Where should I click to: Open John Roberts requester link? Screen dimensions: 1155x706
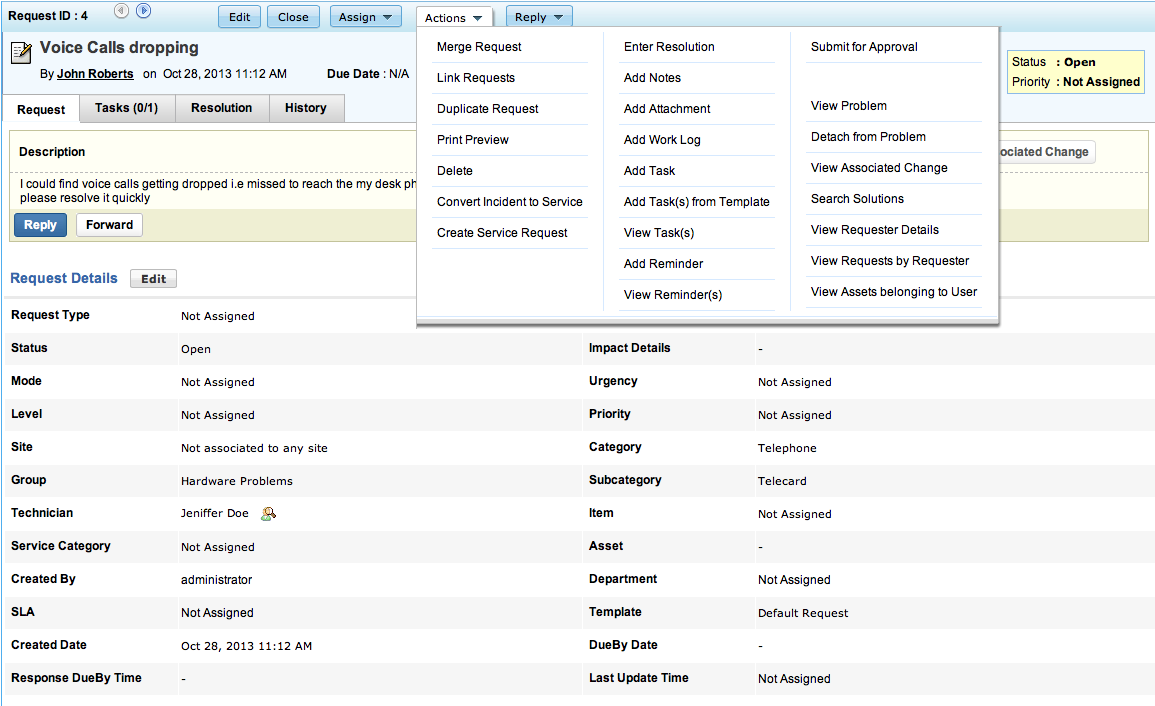pos(95,74)
